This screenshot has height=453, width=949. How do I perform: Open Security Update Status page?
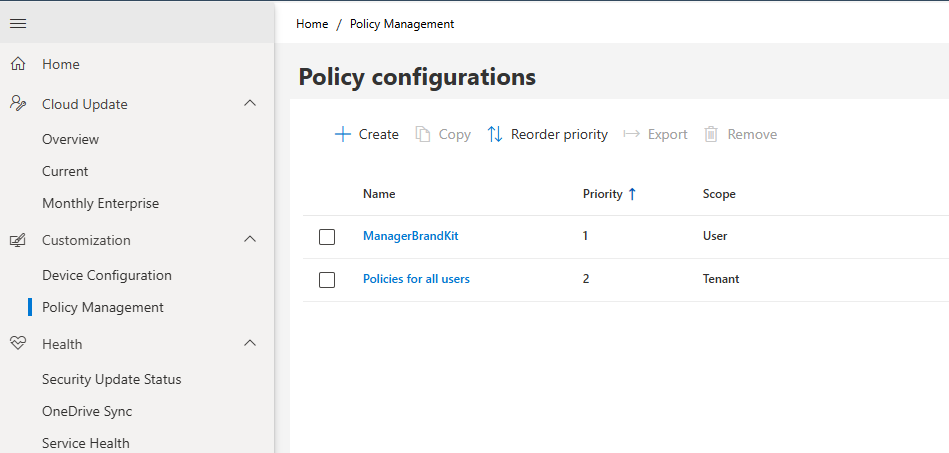111,380
